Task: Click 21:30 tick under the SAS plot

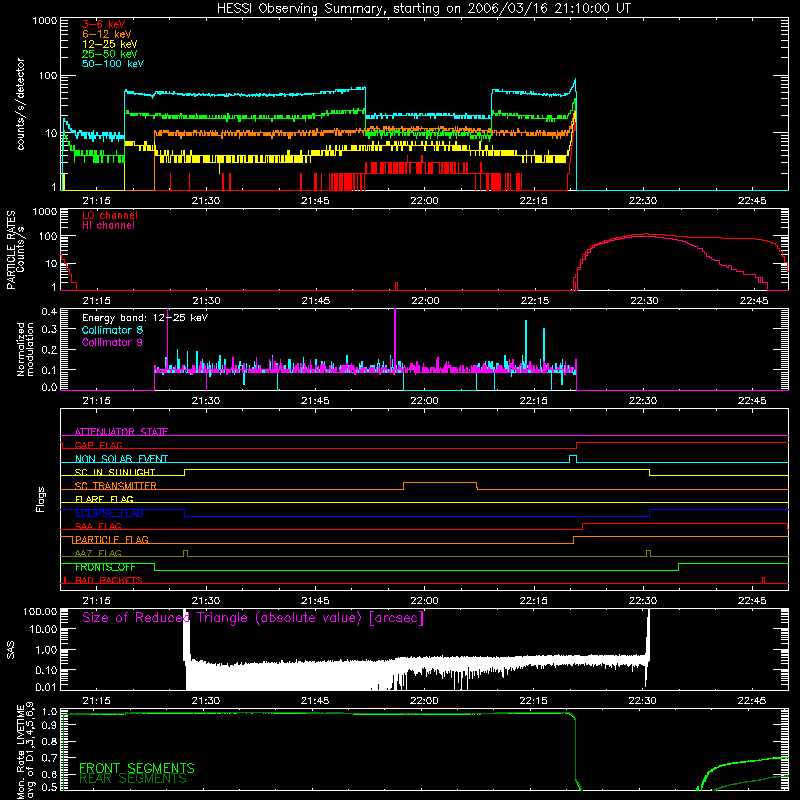Action: (206, 701)
